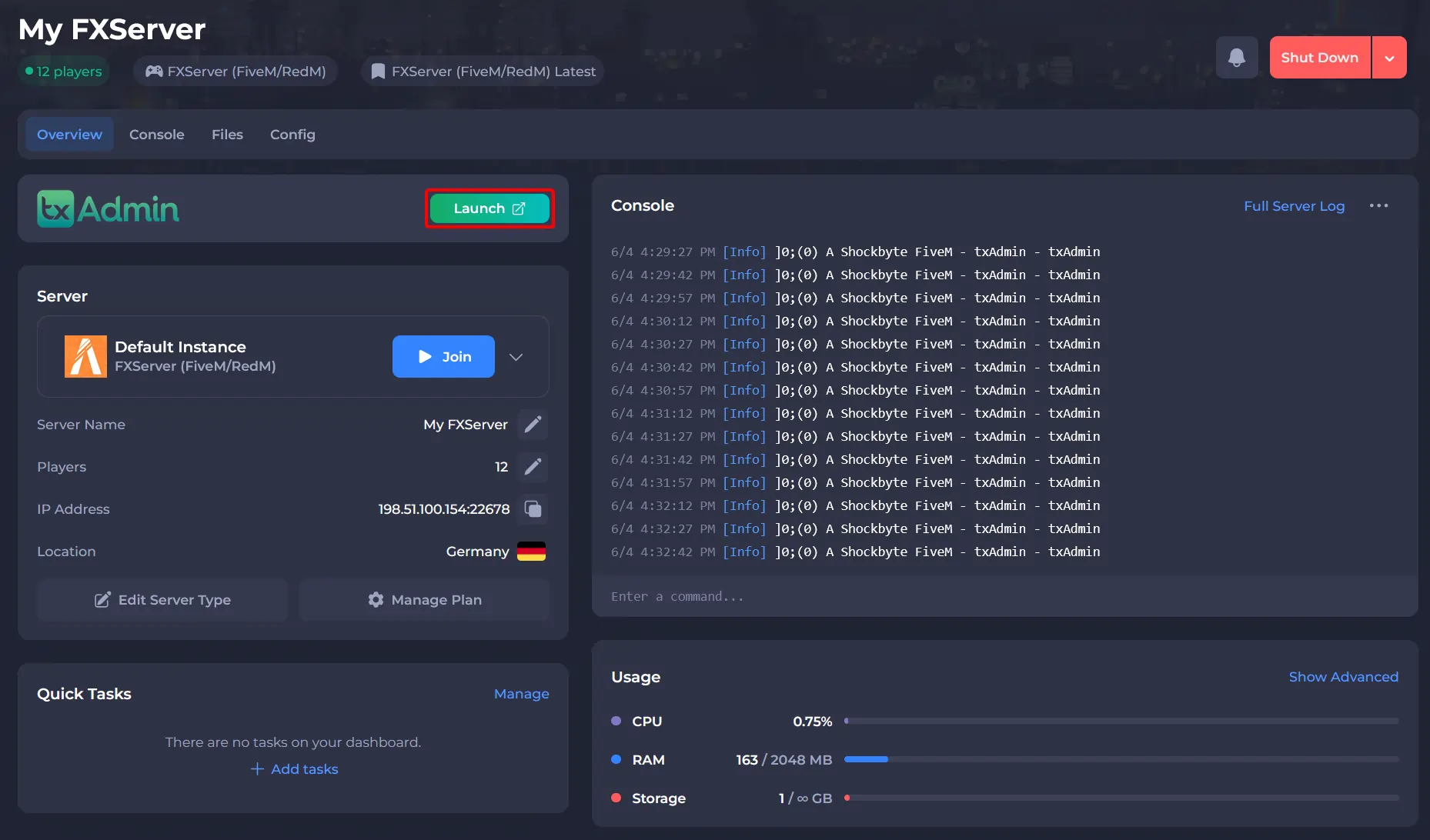
Task: Join the Default Instance server
Action: (443, 357)
